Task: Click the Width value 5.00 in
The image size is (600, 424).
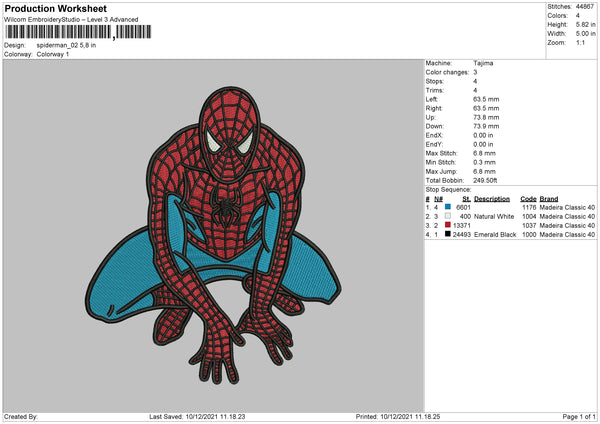Action: (x=585, y=34)
